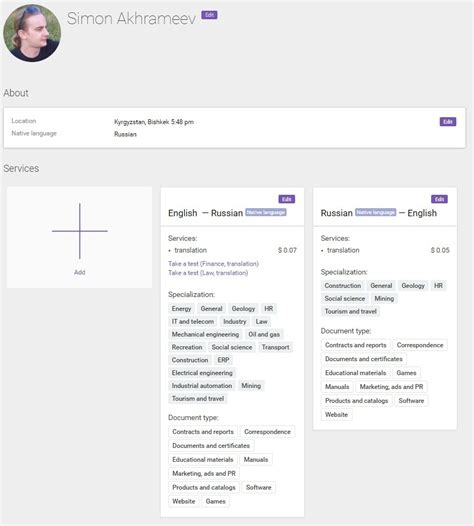Click the IT and telecom tag
474x526 pixels.
193,322
